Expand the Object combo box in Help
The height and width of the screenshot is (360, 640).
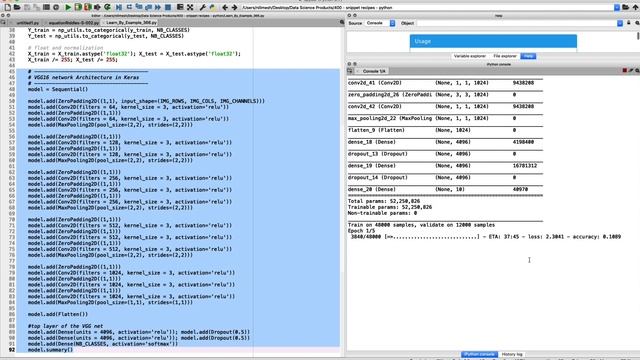tap(620, 23)
